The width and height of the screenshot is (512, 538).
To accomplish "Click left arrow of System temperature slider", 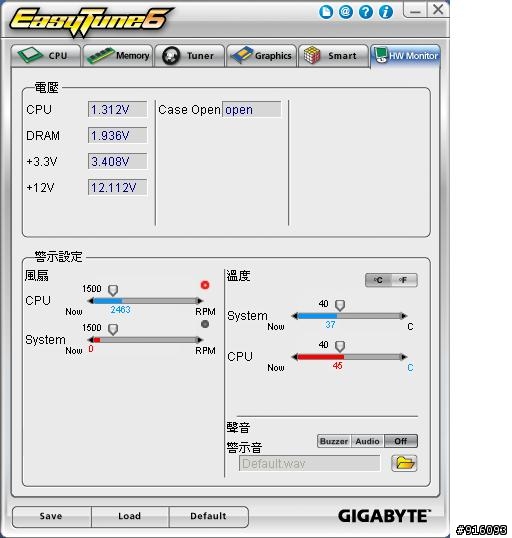I will (x=294, y=316).
